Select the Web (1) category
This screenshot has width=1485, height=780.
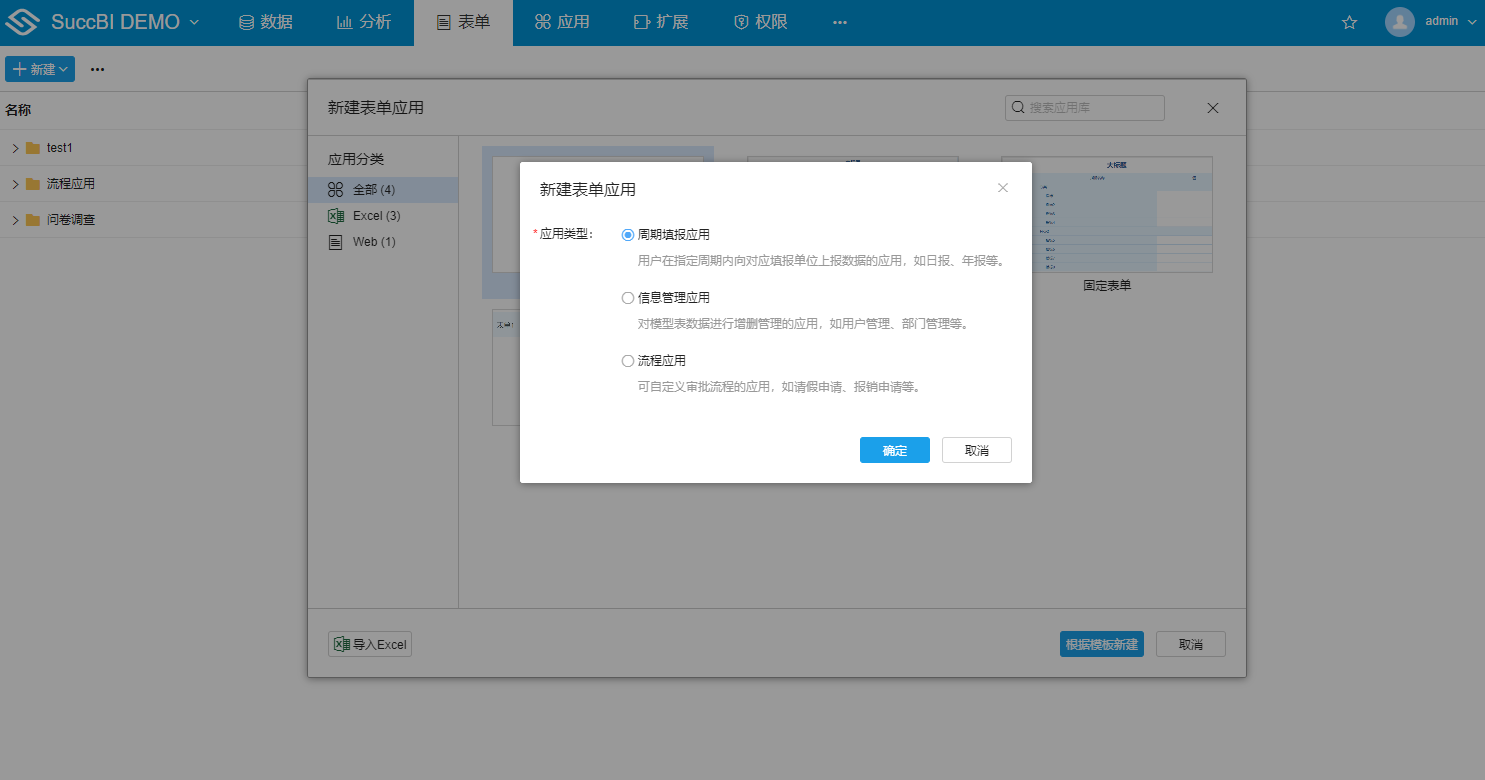pos(383,242)
